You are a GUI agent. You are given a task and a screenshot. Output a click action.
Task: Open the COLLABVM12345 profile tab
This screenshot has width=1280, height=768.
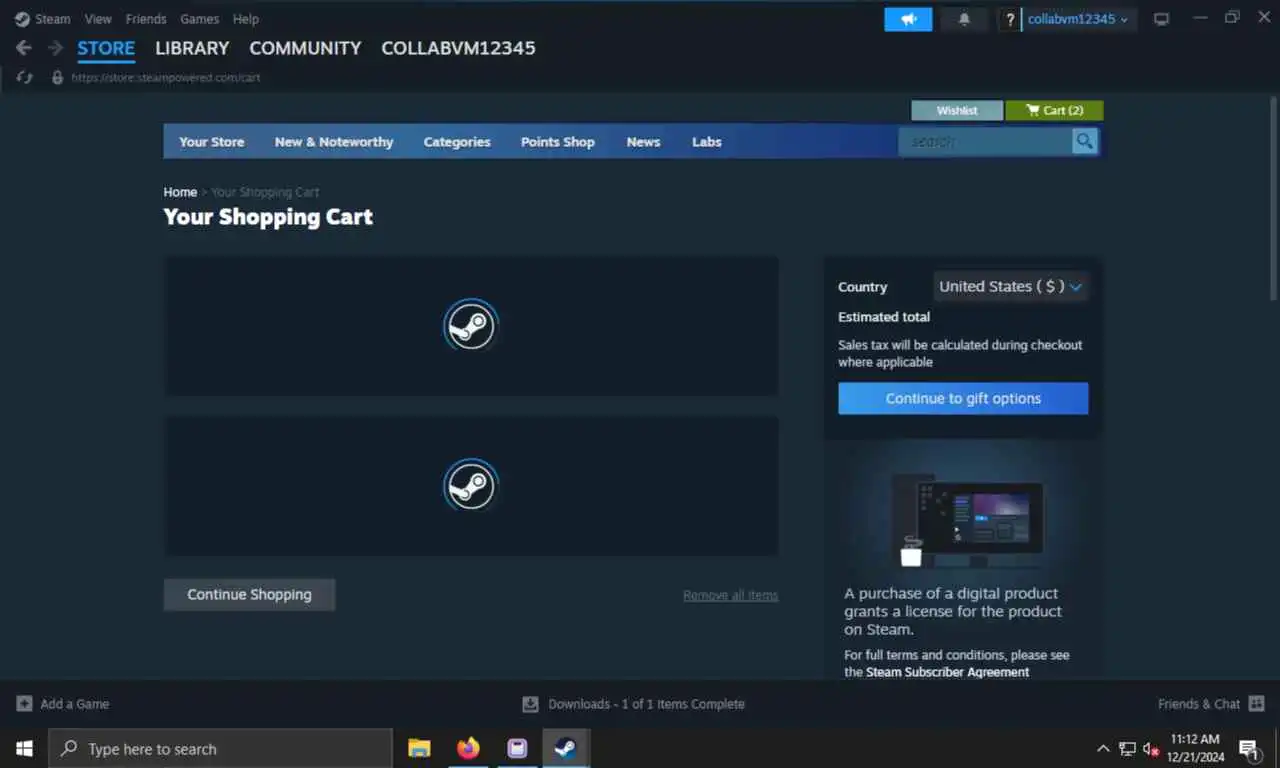(458, 48)
